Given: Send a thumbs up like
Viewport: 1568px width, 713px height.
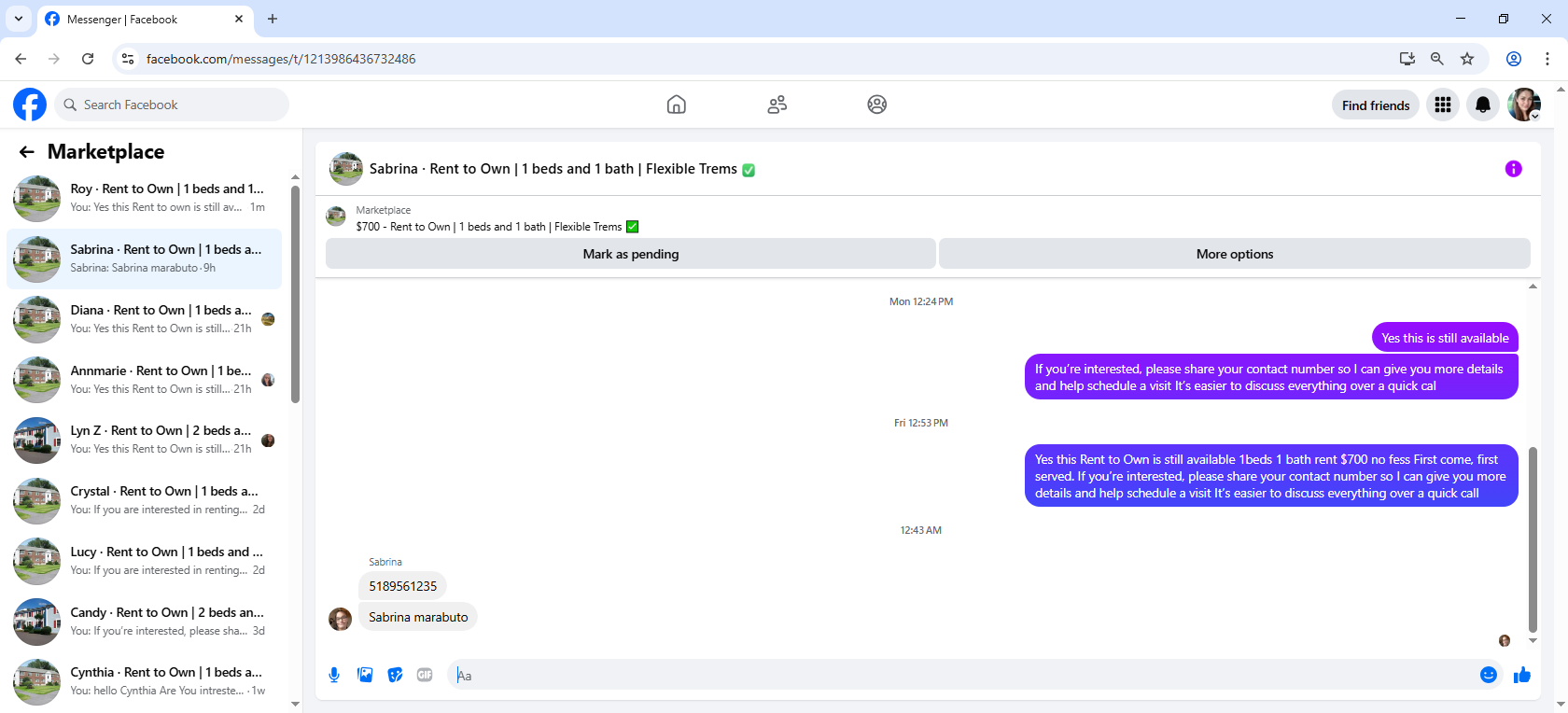Looking at the screenshot, I should click(x=1522, y=675).
